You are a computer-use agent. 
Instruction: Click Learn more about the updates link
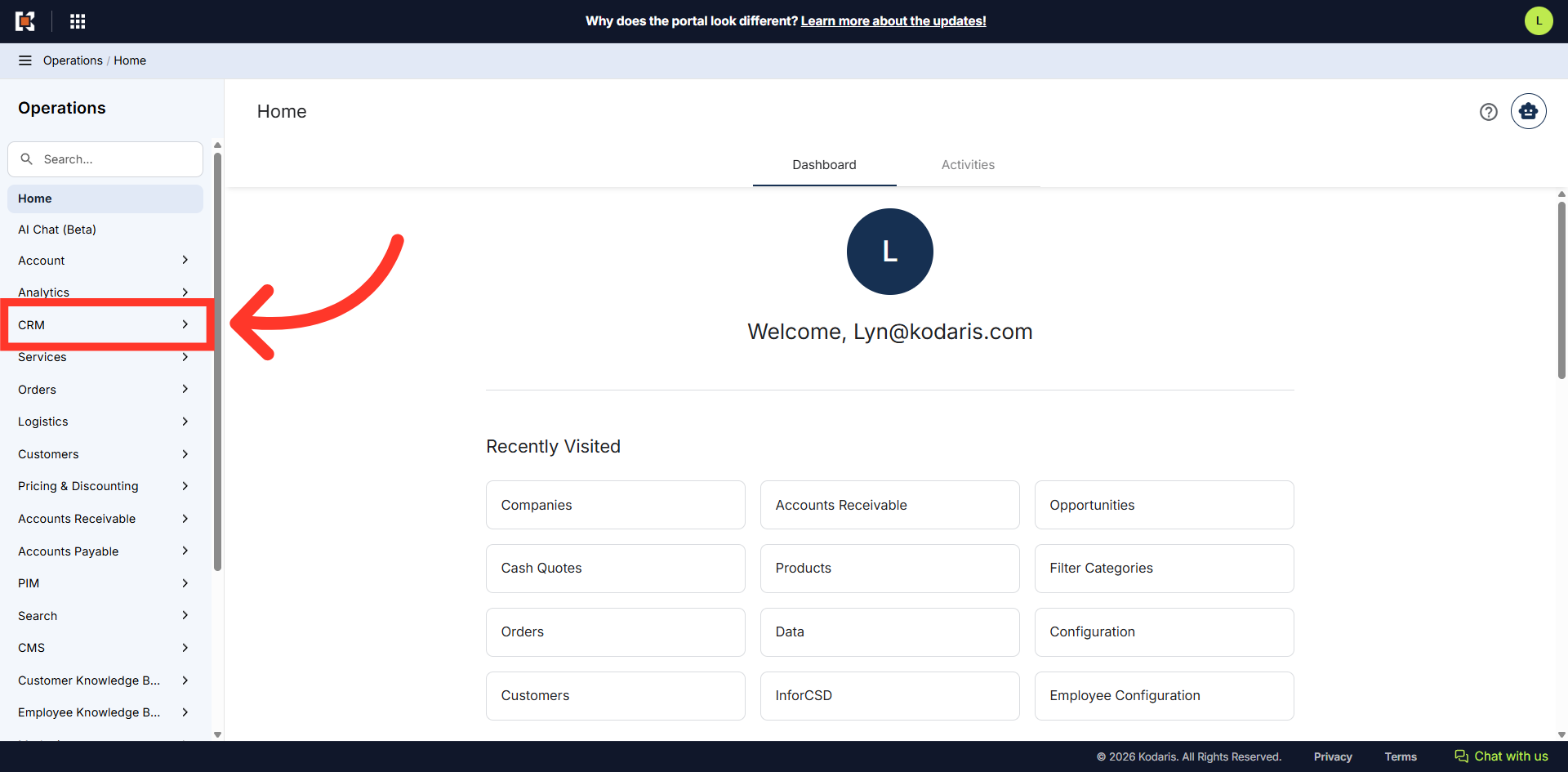[x=893, y=21]
